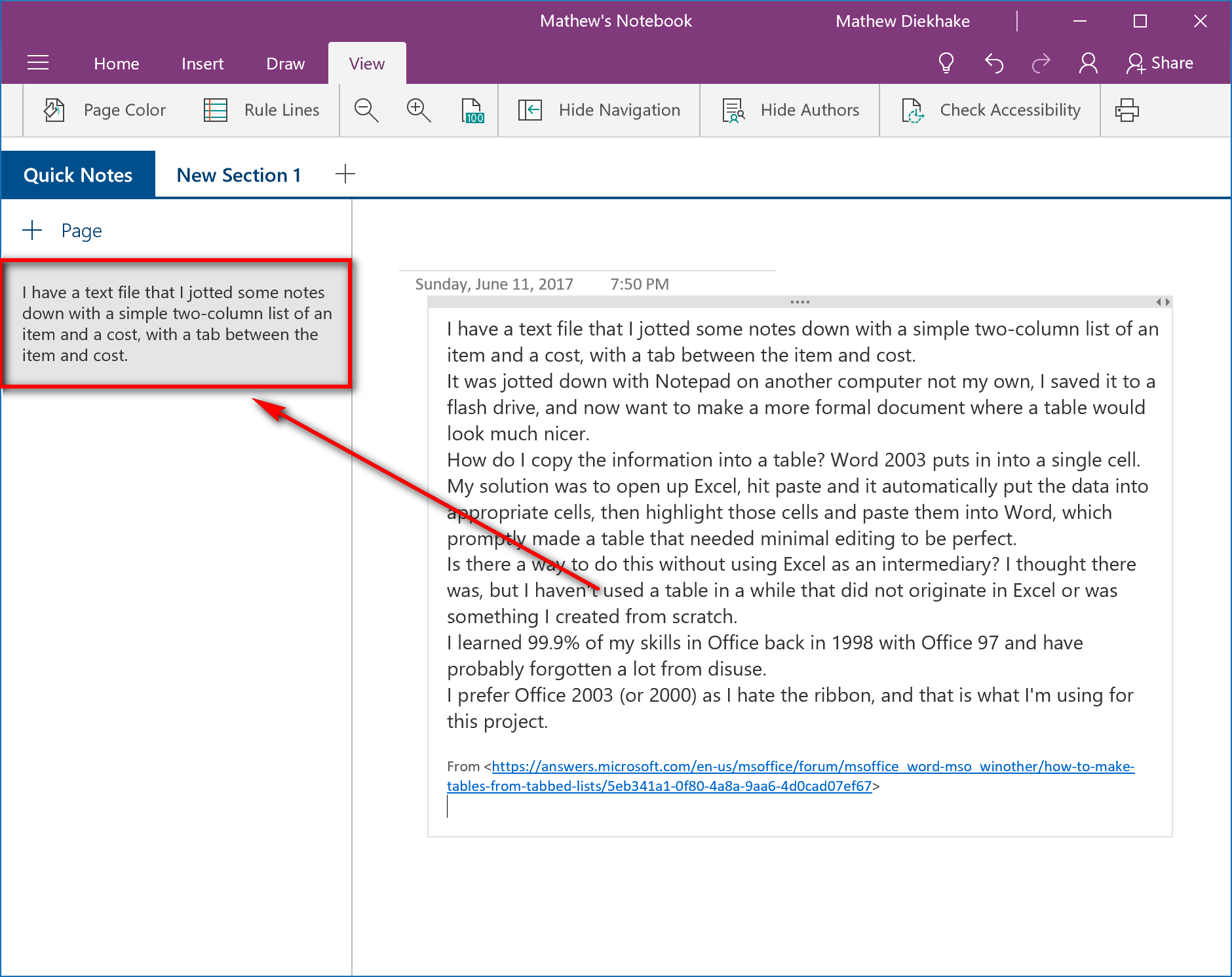Click the Check Accessibility icon
Screen dimensions: 1232x977
click(913, 110)
